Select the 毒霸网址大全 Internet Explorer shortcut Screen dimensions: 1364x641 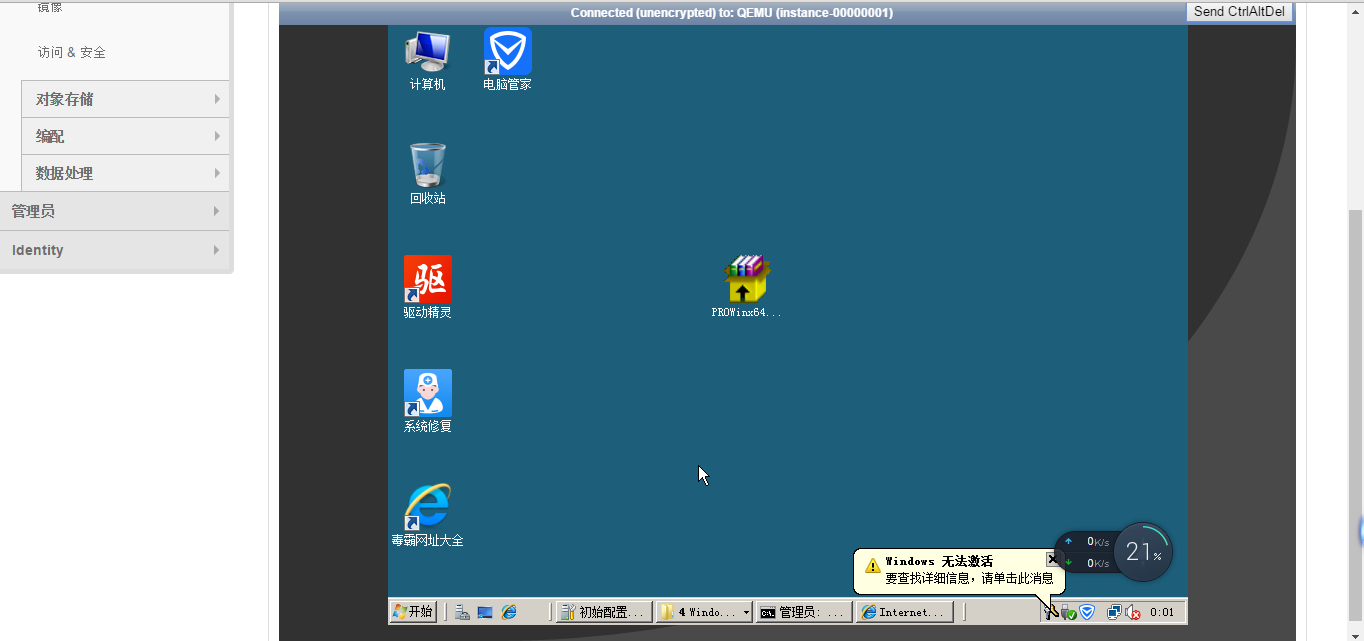[x=427, y=516]
